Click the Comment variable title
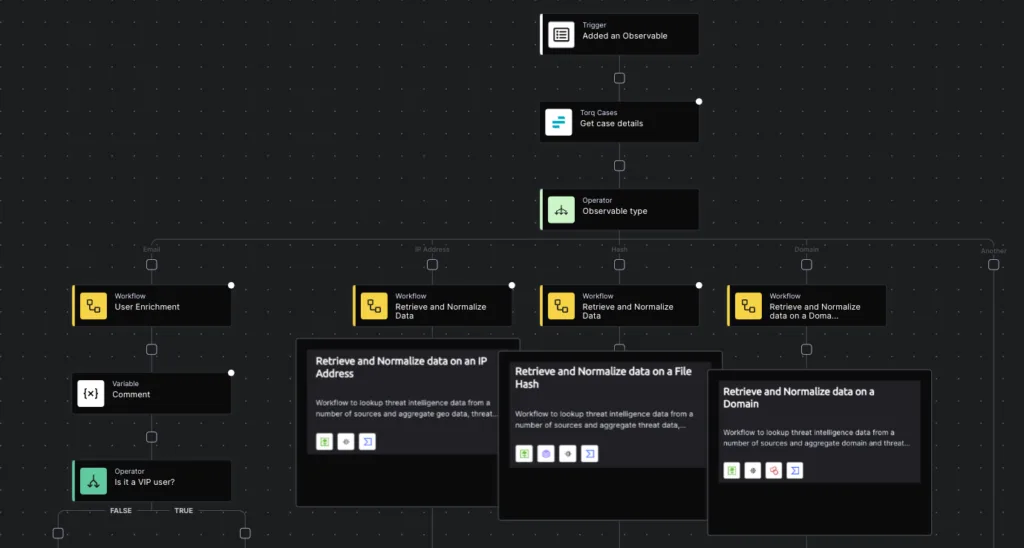This screenshot has width=1024, height=548. coord(131,395)
